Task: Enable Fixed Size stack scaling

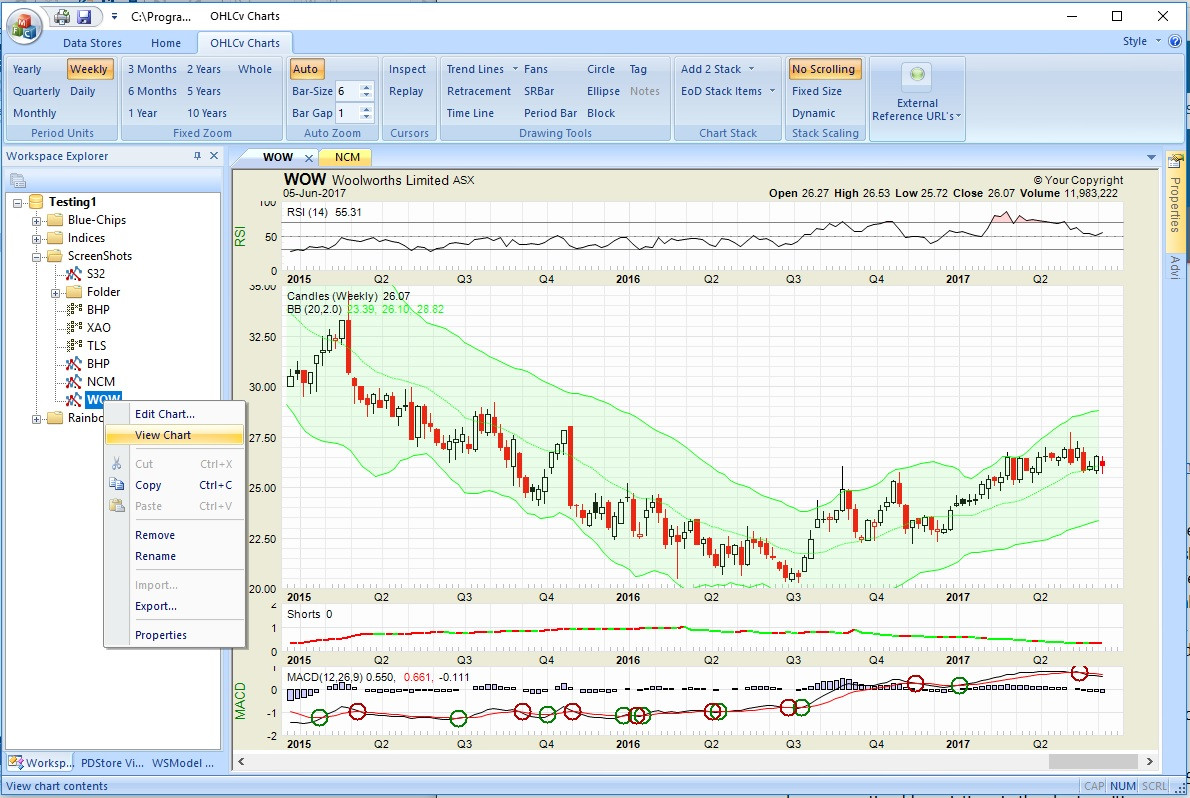Action: click(816, 91)
